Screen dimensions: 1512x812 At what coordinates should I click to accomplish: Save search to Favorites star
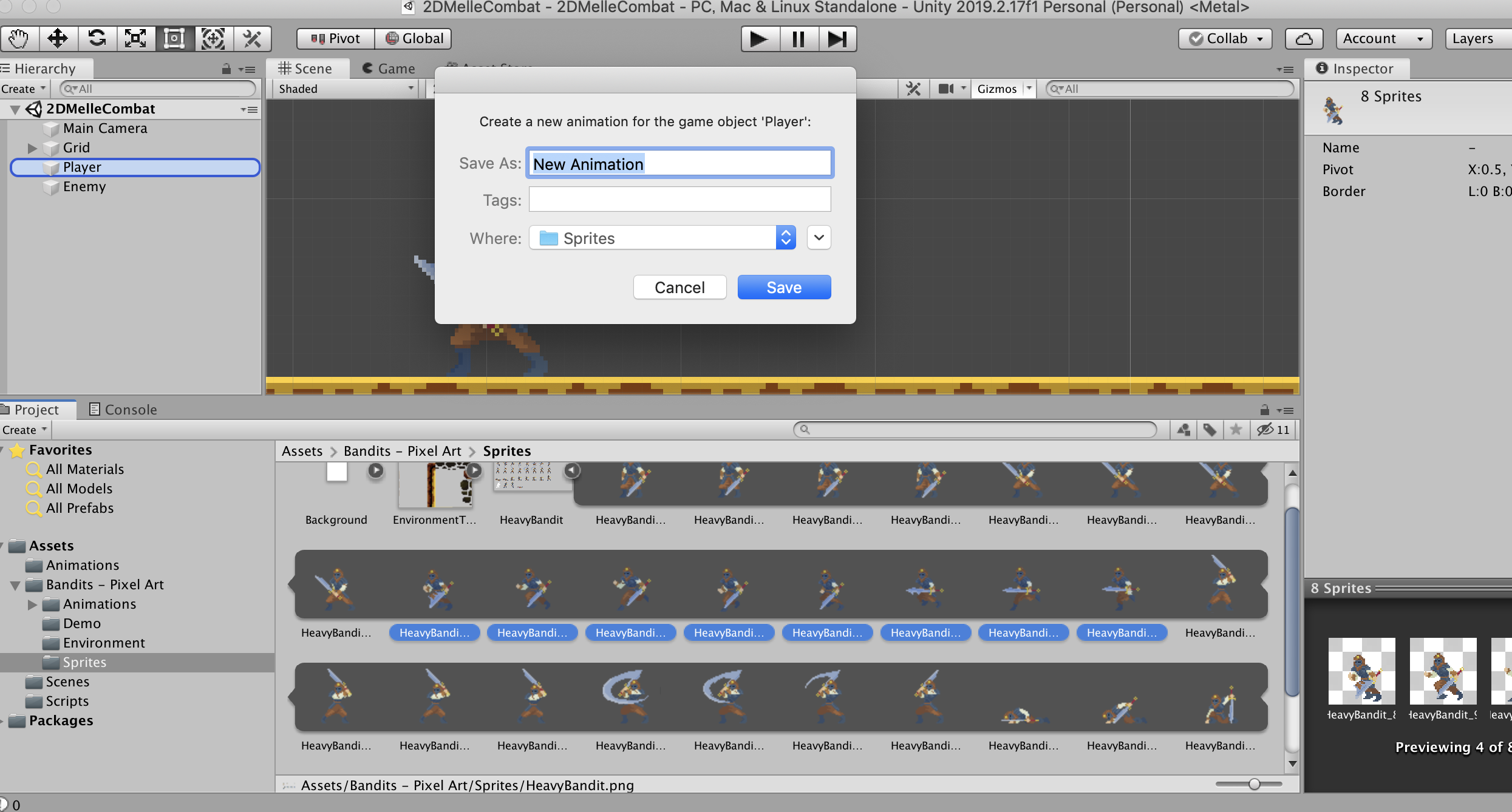click(x=1236, y=430)
